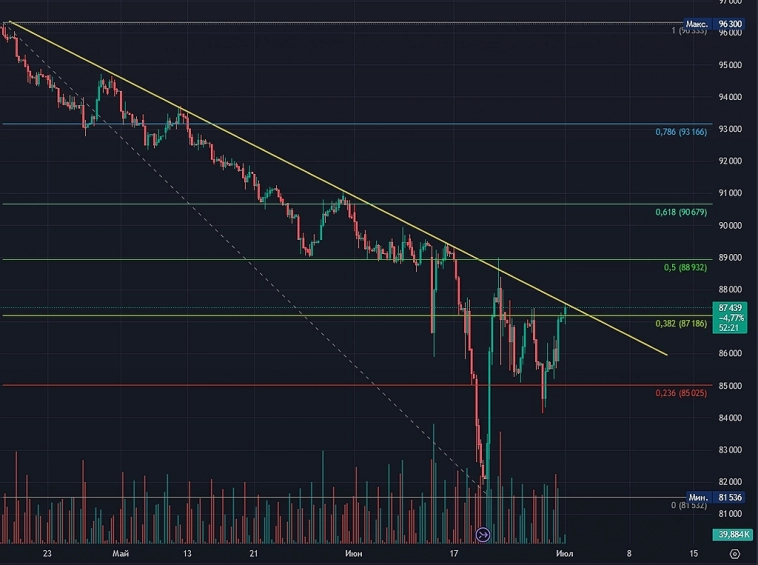Click the Макс. 96 300 price tag
The height and width of the screenshot is (565, 758).
(714, 24)
